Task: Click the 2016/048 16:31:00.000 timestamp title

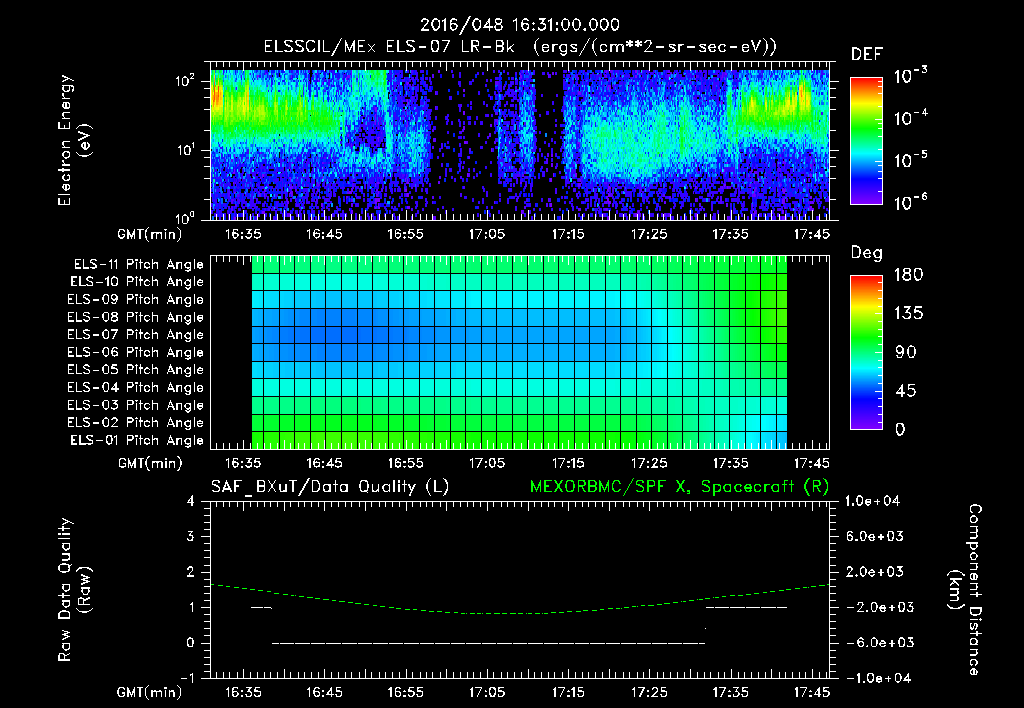Action: coord(519,25)
